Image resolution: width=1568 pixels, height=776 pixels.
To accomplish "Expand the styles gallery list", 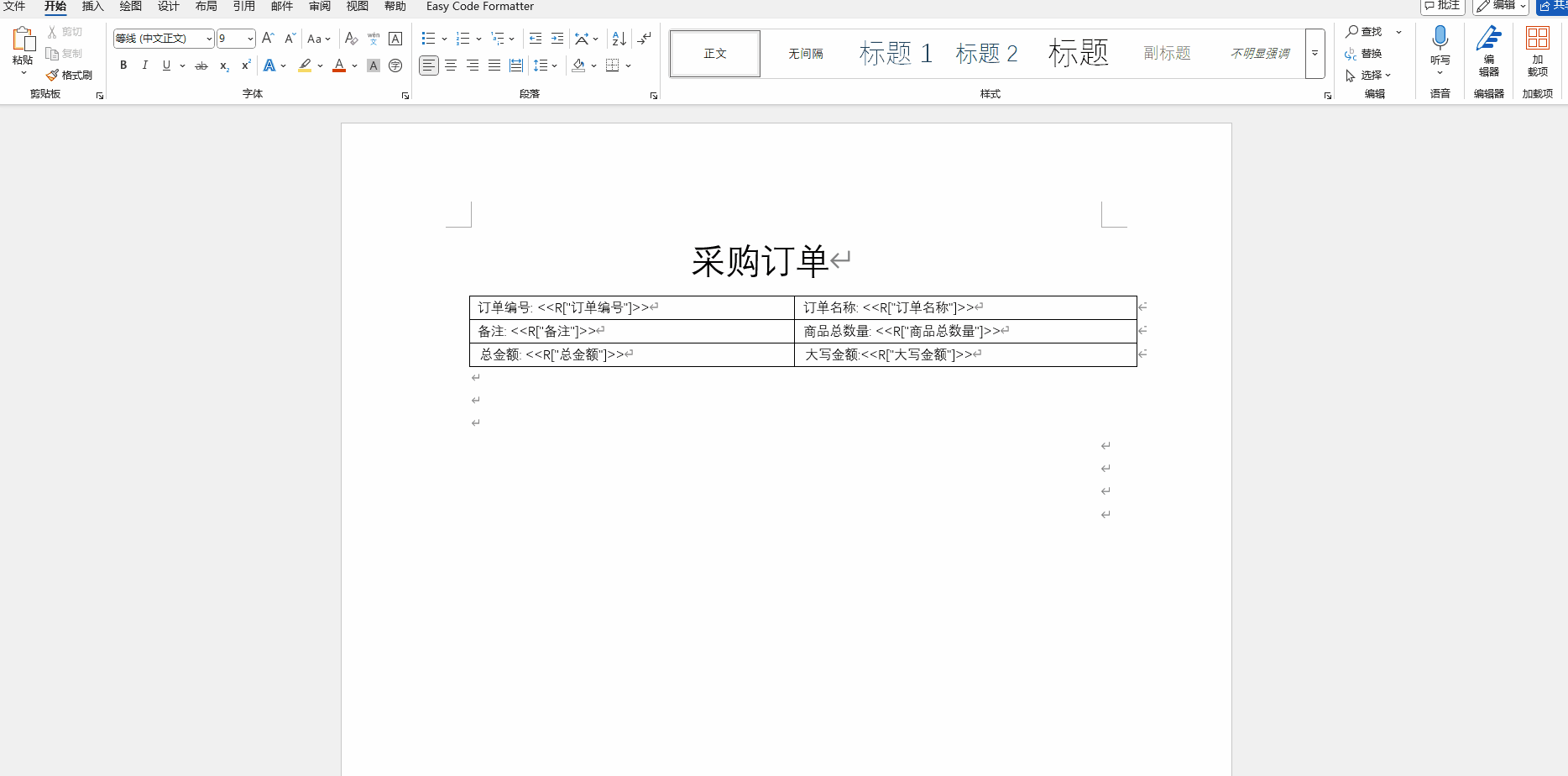I will (1315, 54).
